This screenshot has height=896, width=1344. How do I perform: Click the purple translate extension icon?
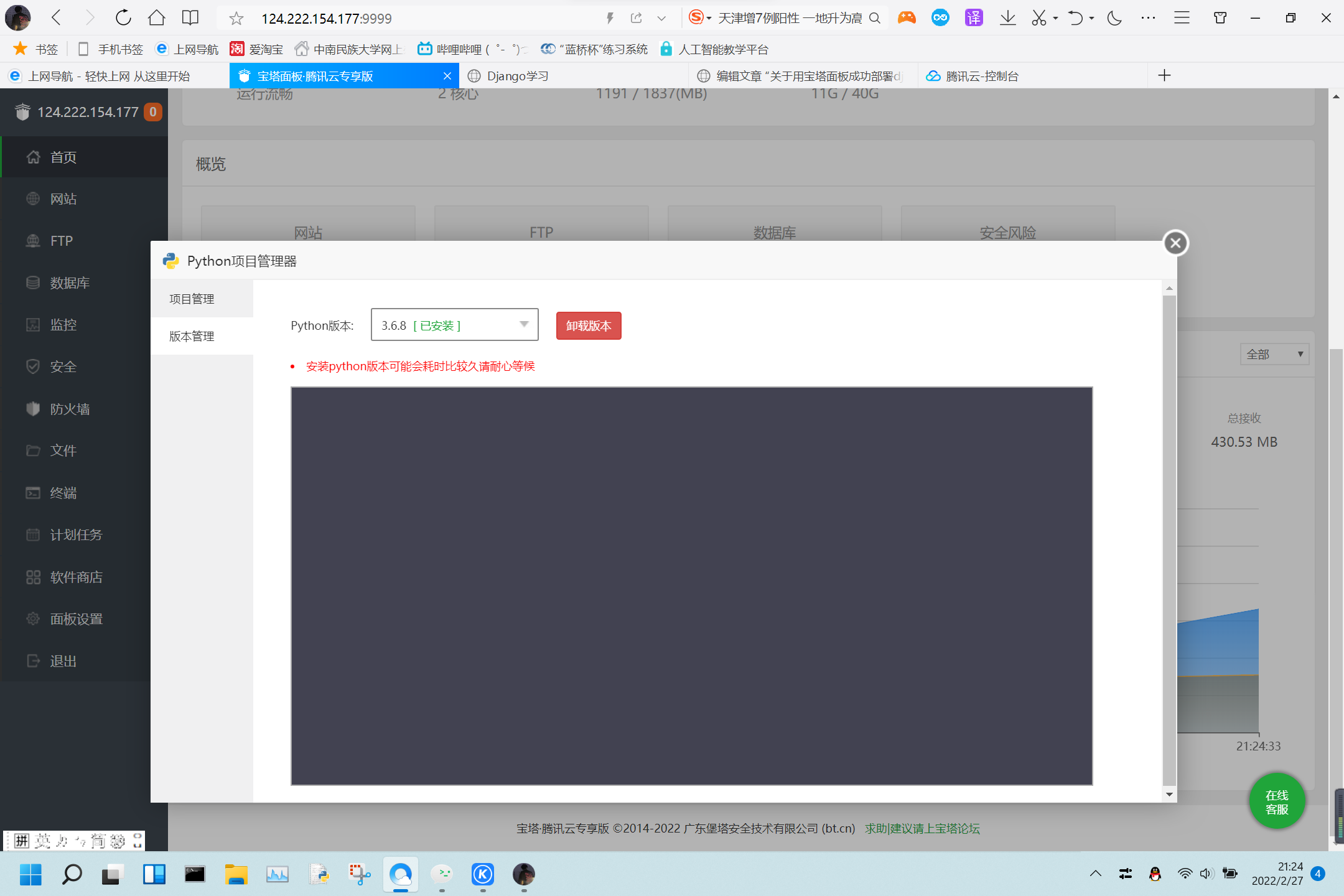pyautogui.click(x=973, y=18)
